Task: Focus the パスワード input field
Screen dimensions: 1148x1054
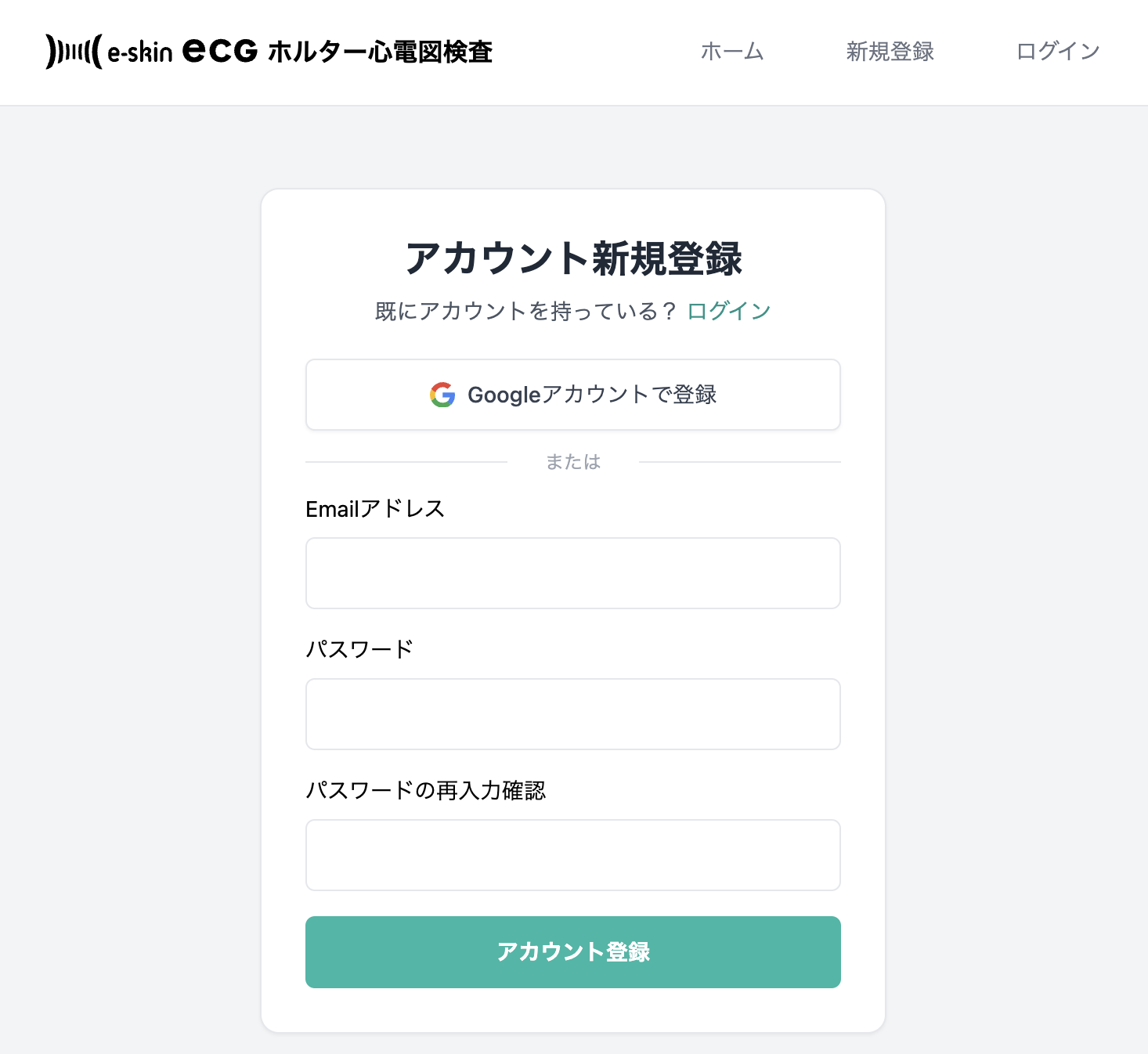Action: point(572,714)
